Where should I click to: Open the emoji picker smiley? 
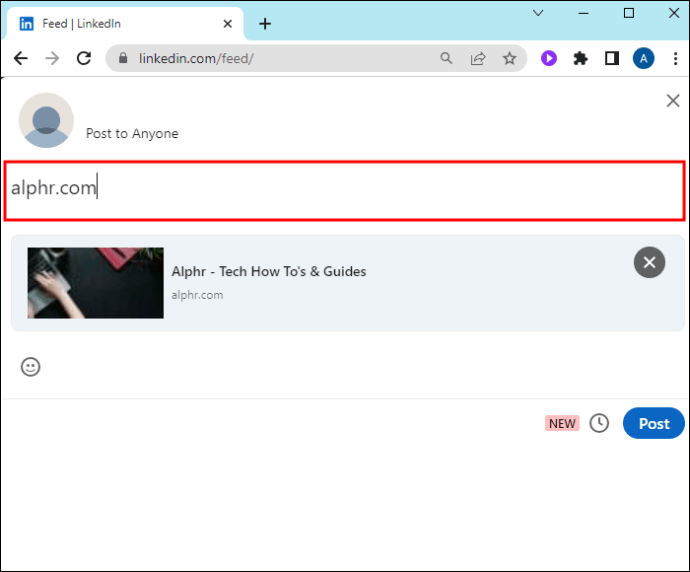(30, 367)
